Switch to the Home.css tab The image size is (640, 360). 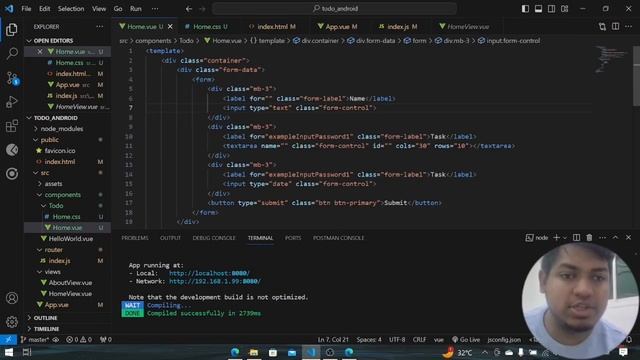206,27
